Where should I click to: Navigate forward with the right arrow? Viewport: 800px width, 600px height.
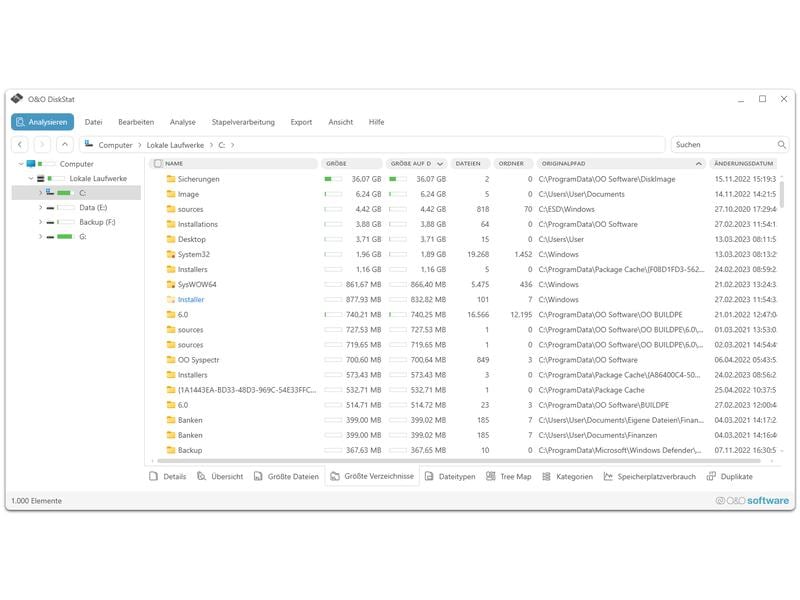pyautogui.click(x=42, y=145)
